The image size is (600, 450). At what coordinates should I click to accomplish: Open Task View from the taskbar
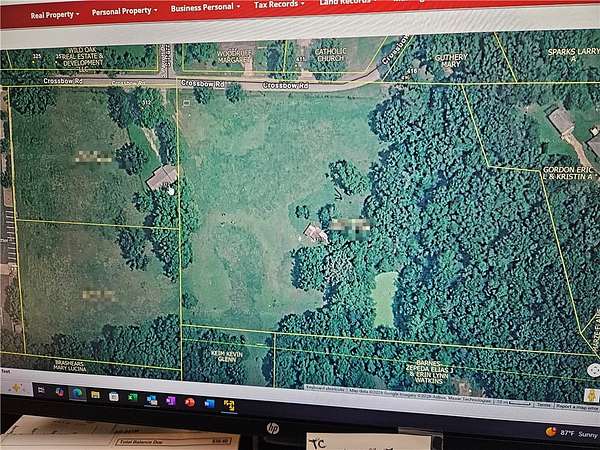pyautogui.click(x=41, y=390)
